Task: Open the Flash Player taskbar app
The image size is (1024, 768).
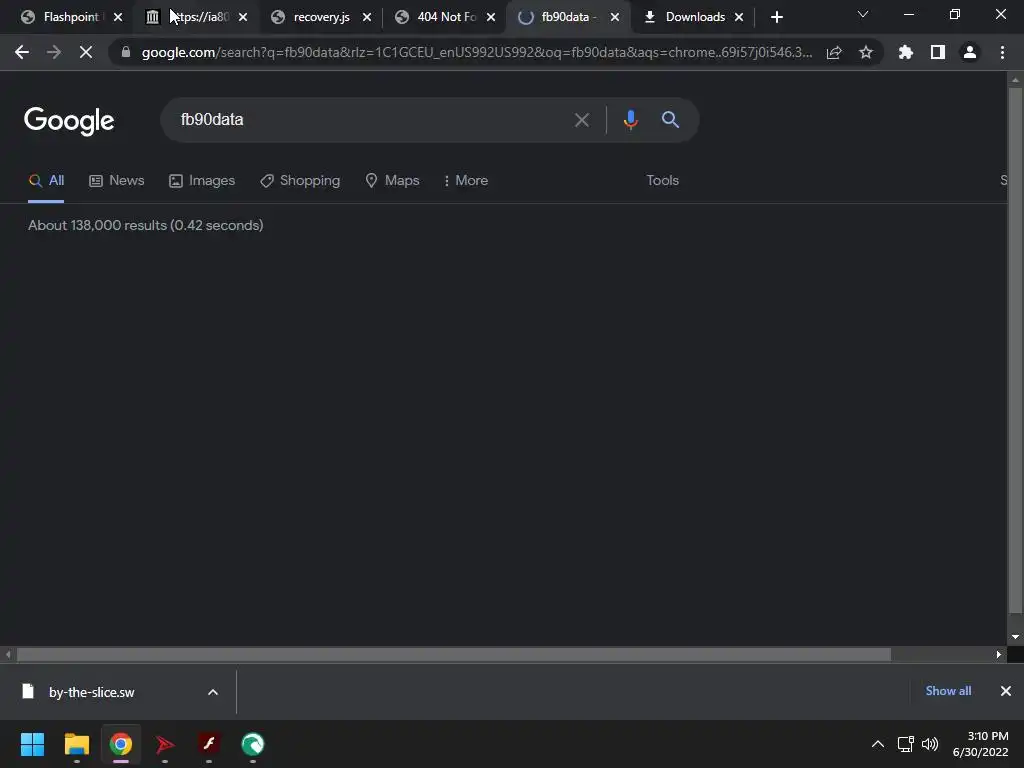Action: click(x=208, y=744)
